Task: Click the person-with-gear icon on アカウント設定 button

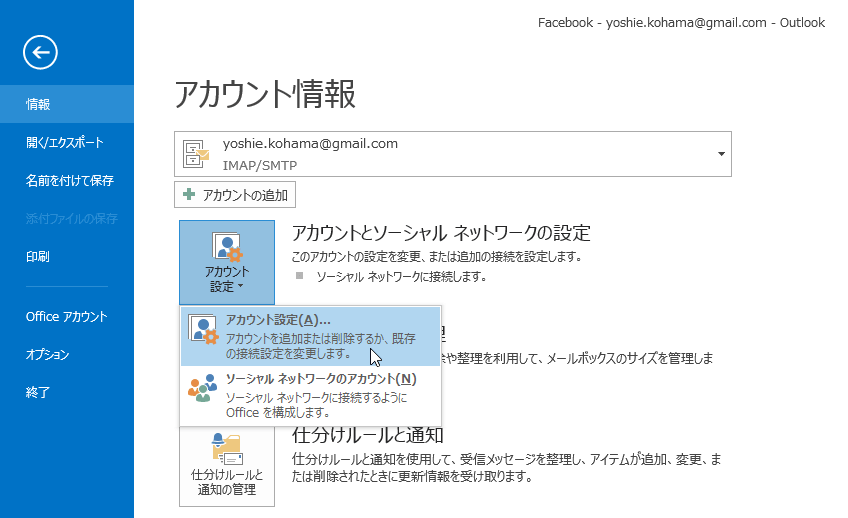Action: click(x=227, y=247)
